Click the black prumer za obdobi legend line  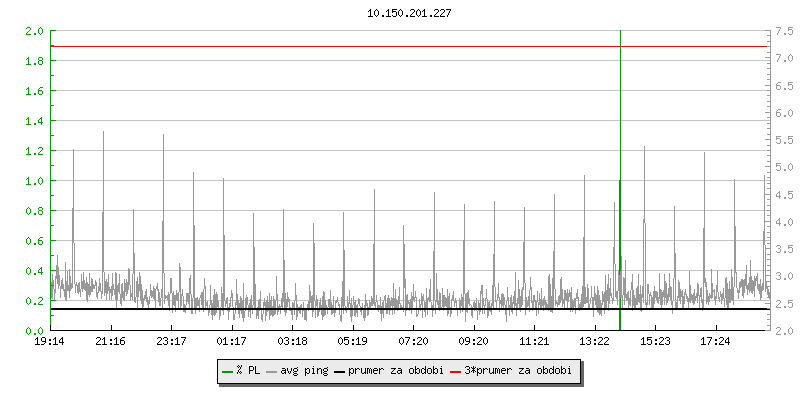pos(341,370)
